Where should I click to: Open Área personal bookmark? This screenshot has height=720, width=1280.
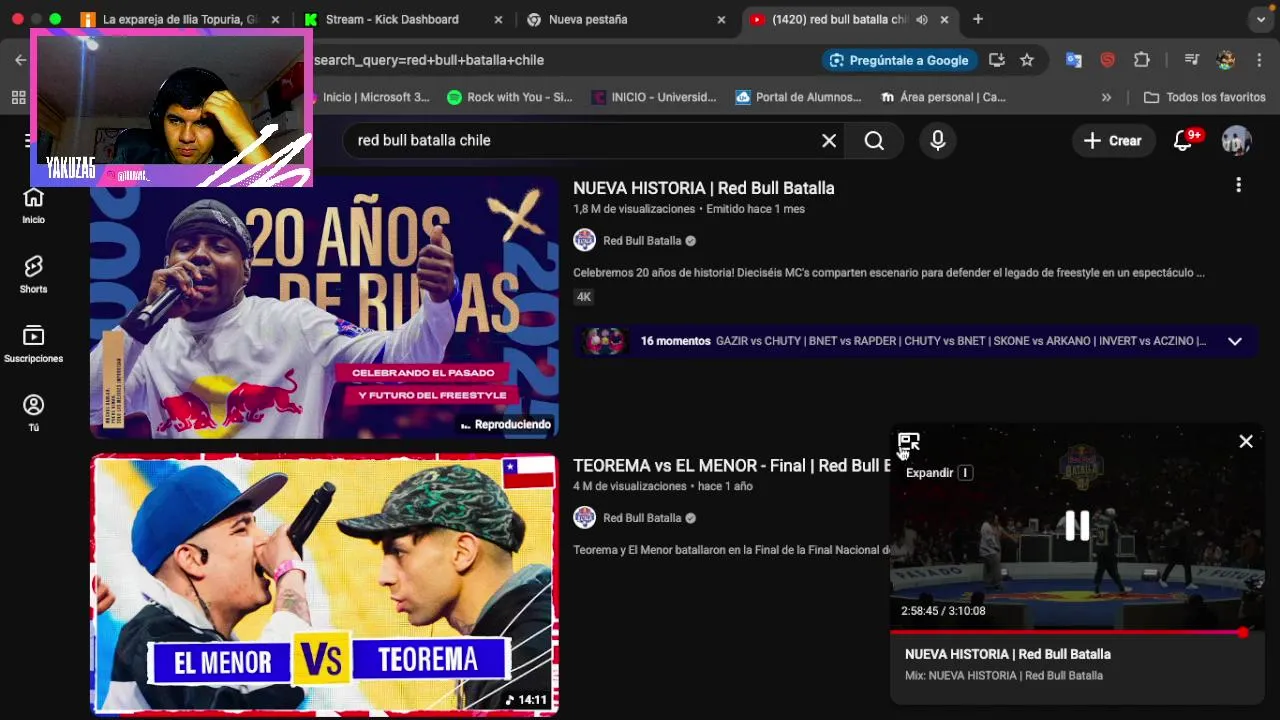point(943,97)
